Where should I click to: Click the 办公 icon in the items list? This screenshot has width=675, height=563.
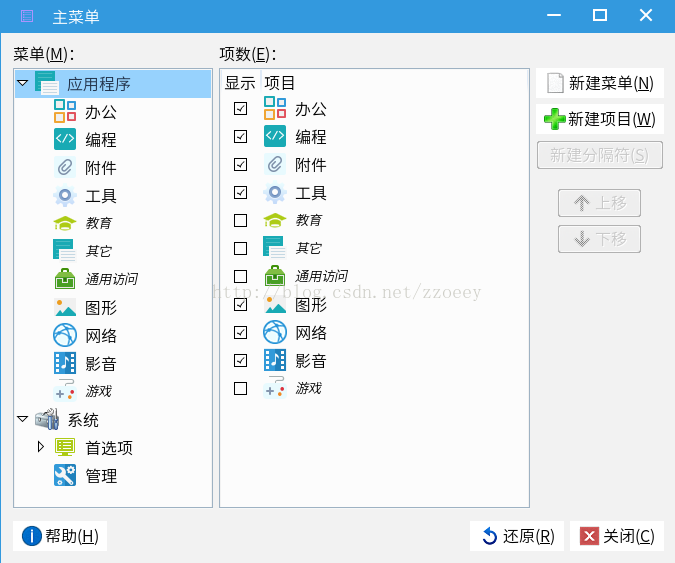point(275,108)
